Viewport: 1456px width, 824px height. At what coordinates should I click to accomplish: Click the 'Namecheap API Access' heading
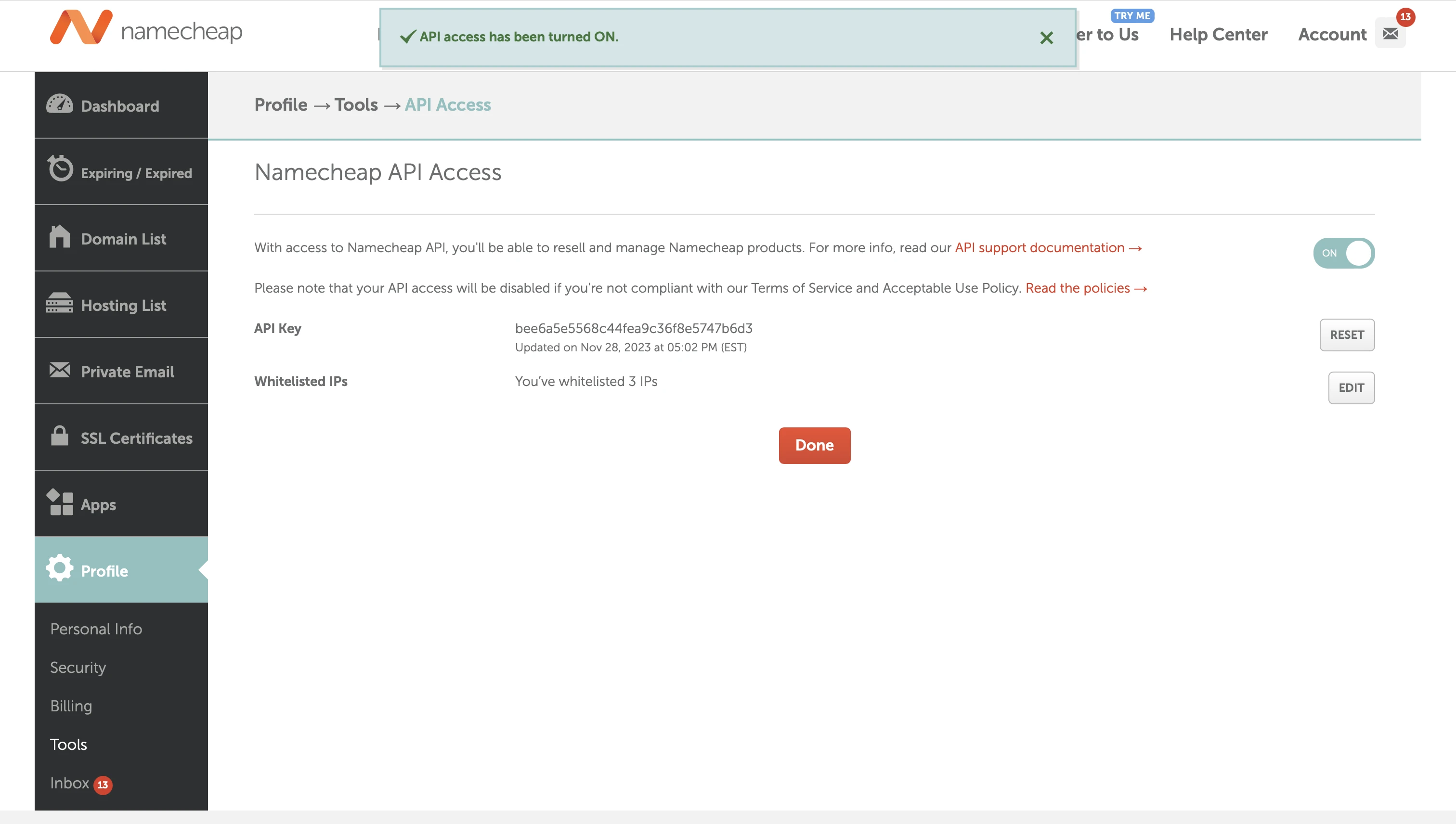(377, 172)
